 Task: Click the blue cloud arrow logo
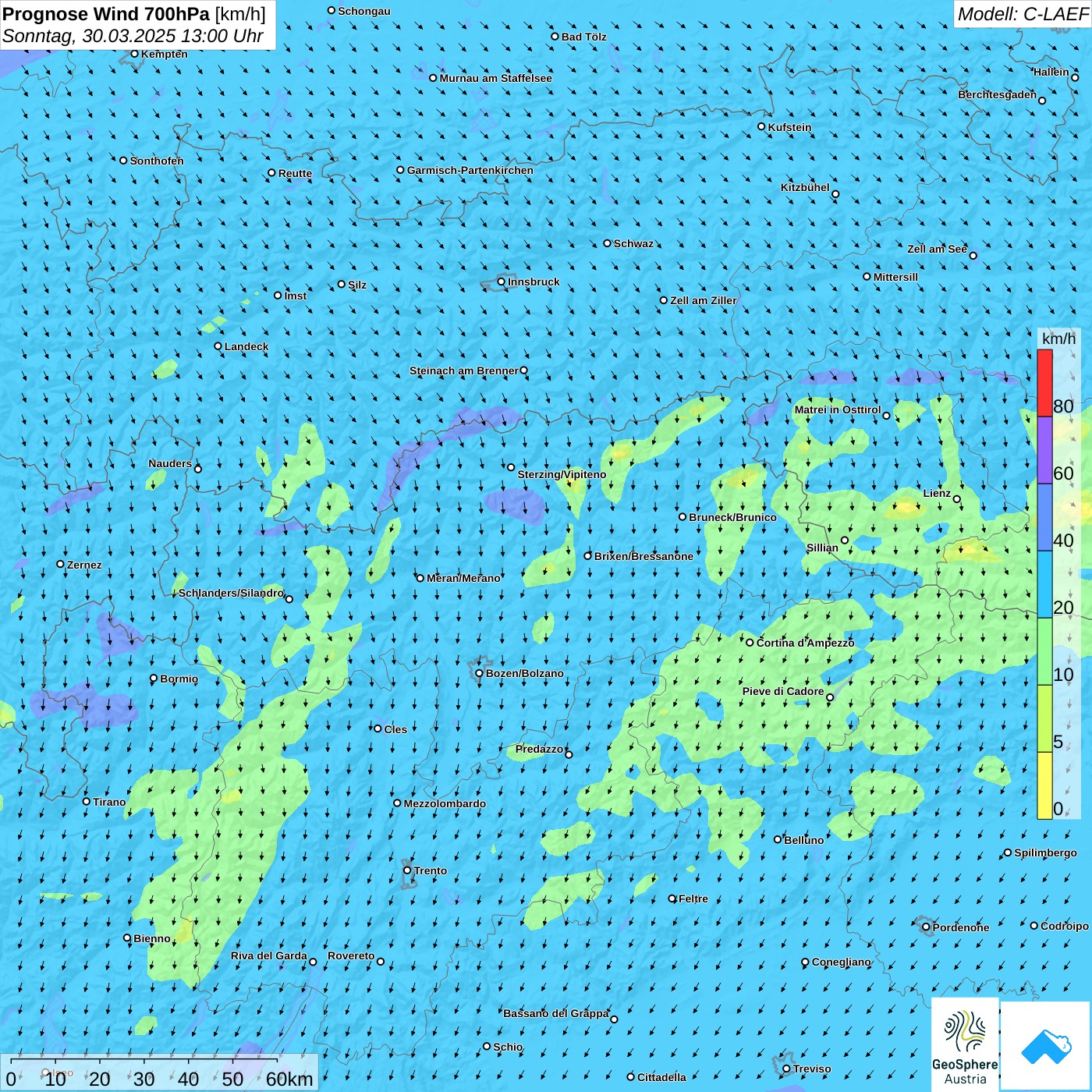click(1046, 1047)
